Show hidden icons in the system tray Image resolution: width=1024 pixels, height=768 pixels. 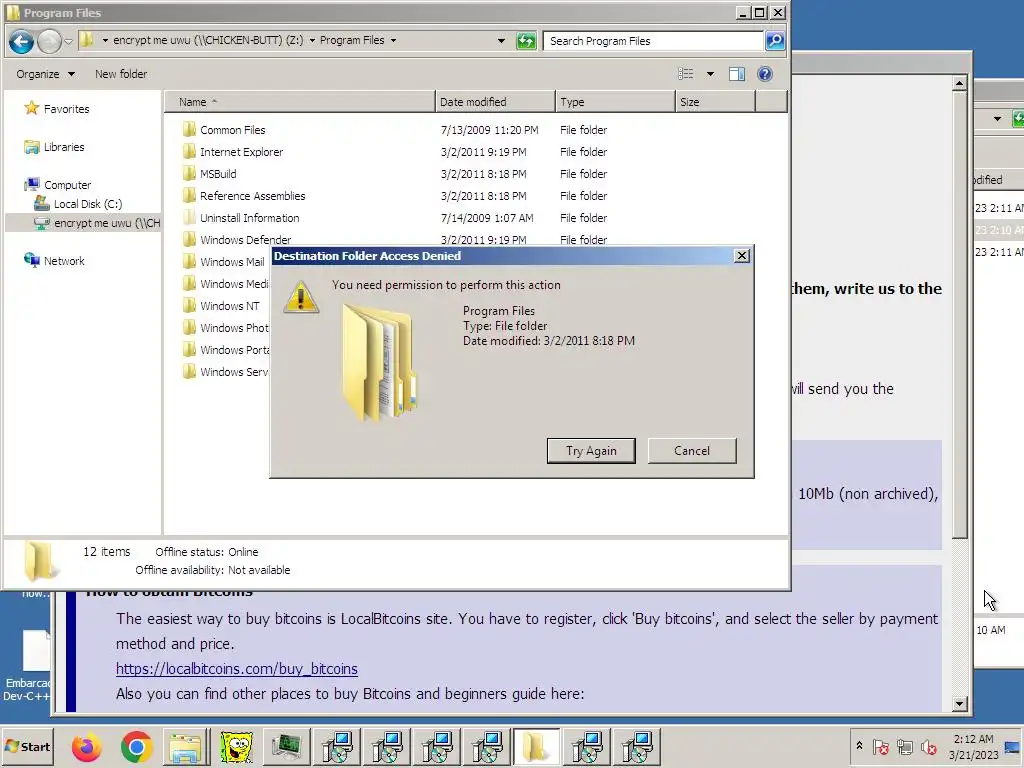point(859,746)
